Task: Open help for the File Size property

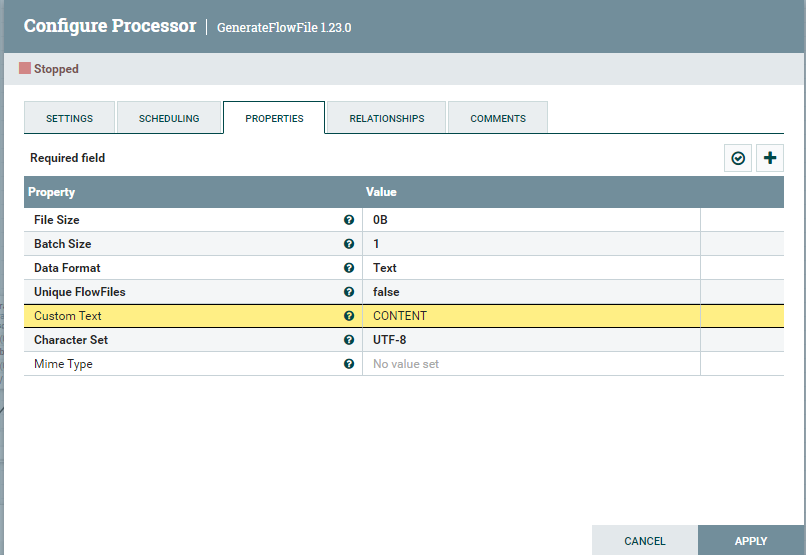Action: point(349,220)
